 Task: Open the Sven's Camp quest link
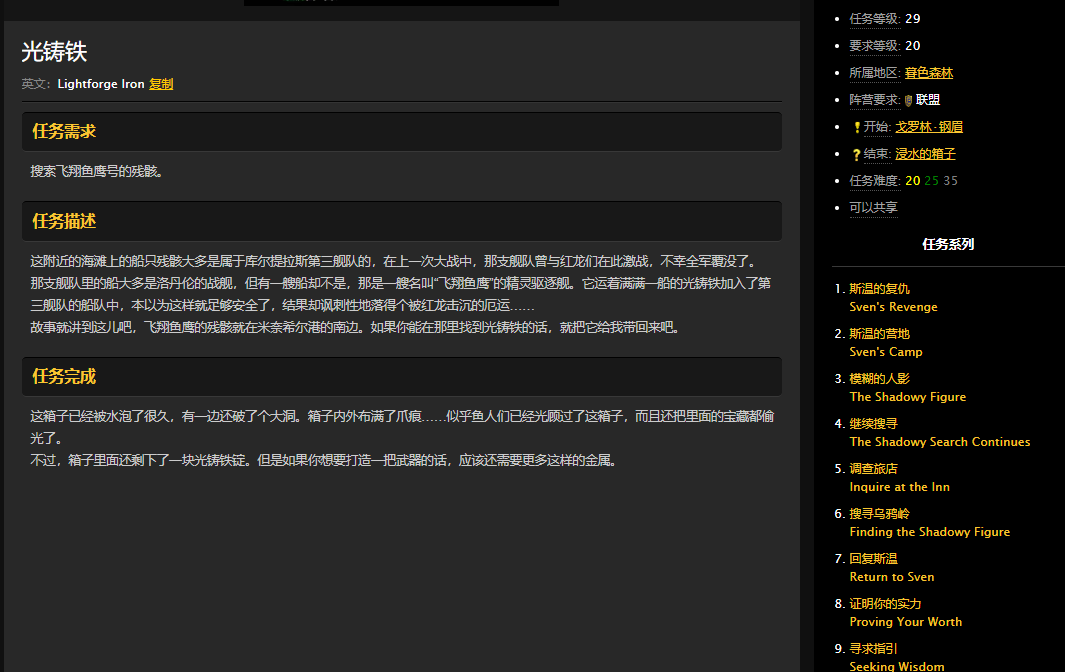[885, 352]
